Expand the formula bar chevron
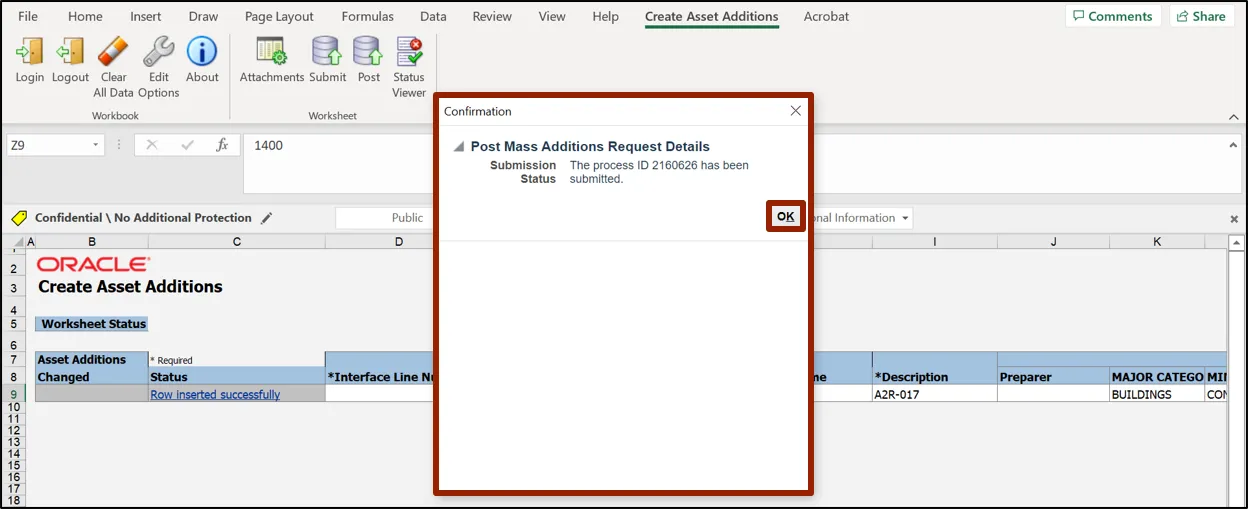Image resolution: width=1248 pixels, height=509 pixels. 1233,145
